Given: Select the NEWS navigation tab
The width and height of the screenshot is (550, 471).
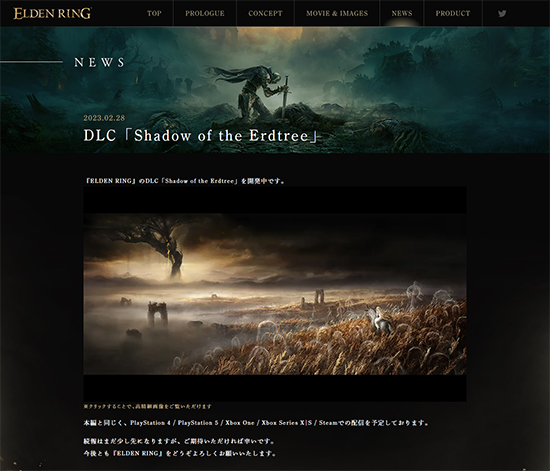Looking at the screenshot, I should [402, 13].
